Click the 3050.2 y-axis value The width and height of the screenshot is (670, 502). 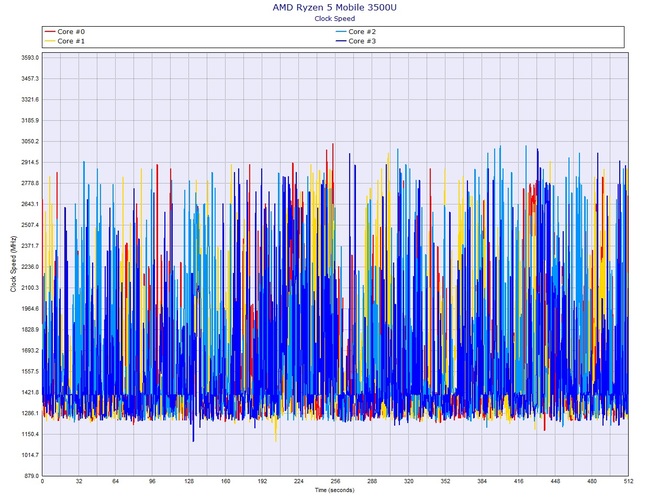click(x=30, y=141)
